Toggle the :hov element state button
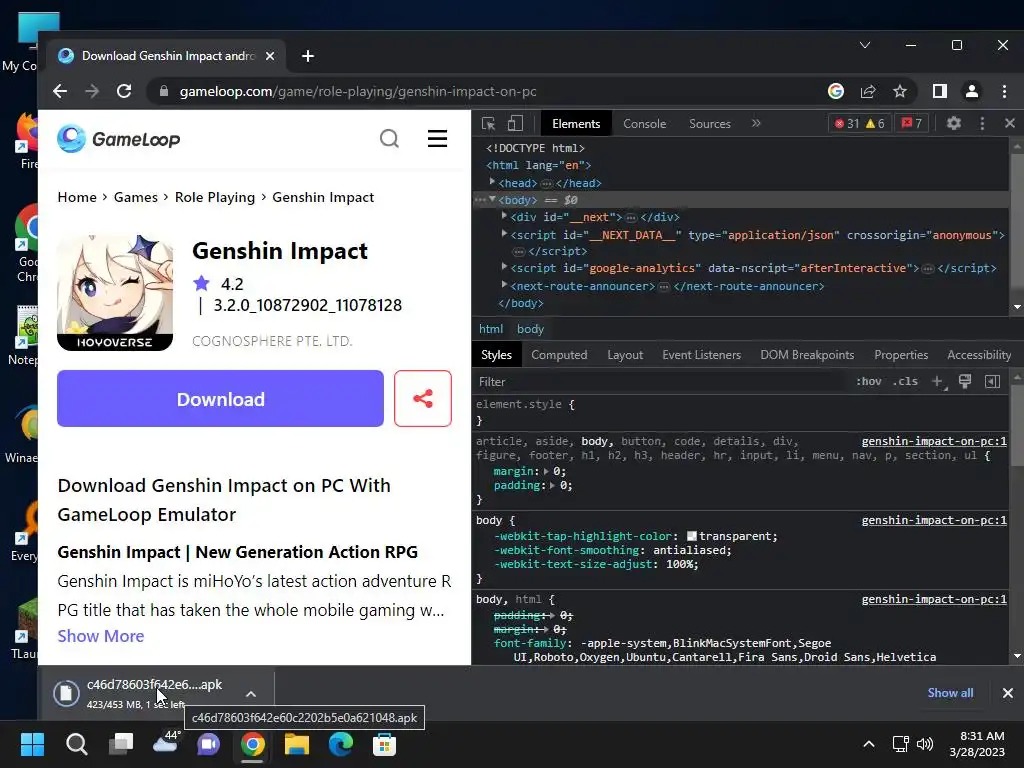 (x=869, y=381)
